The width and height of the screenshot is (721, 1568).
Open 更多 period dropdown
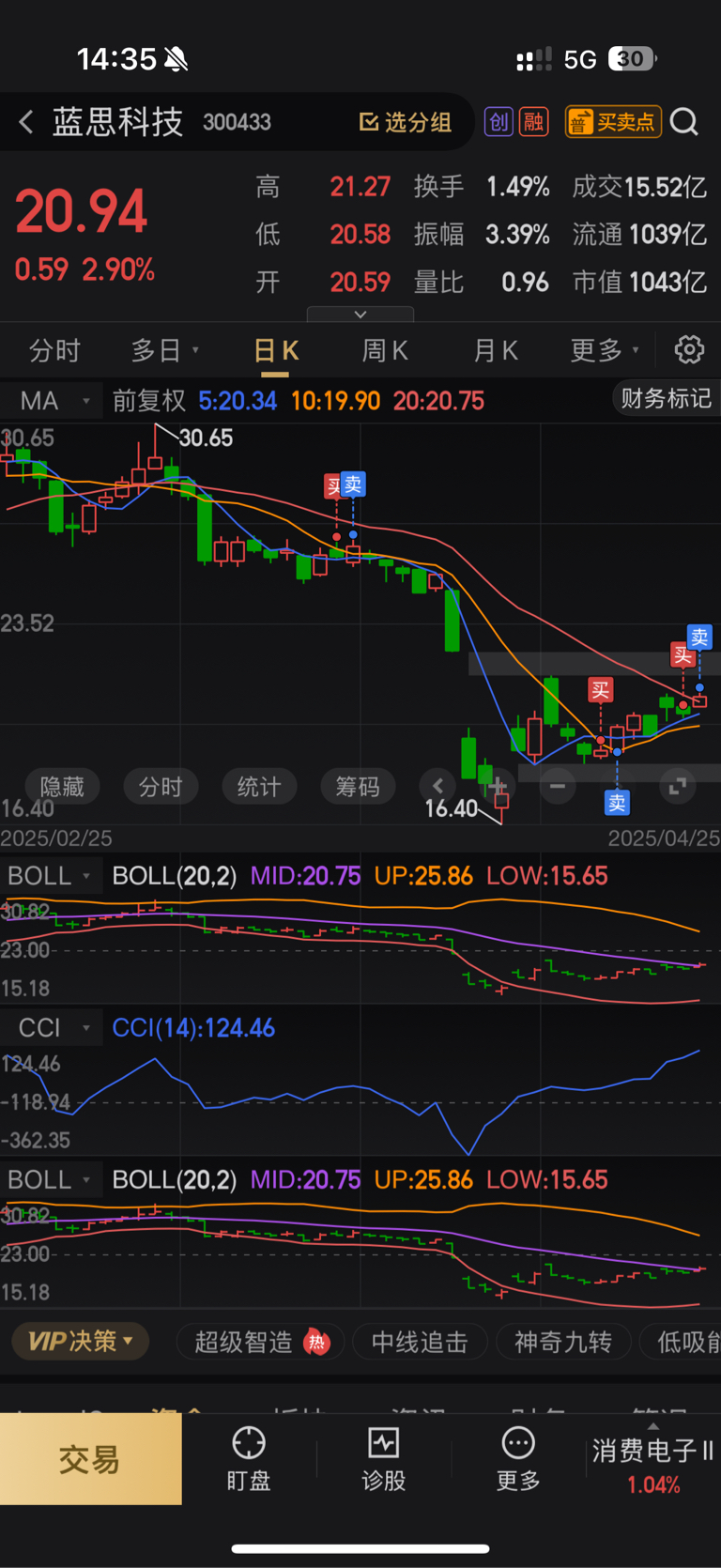[605, 350]
